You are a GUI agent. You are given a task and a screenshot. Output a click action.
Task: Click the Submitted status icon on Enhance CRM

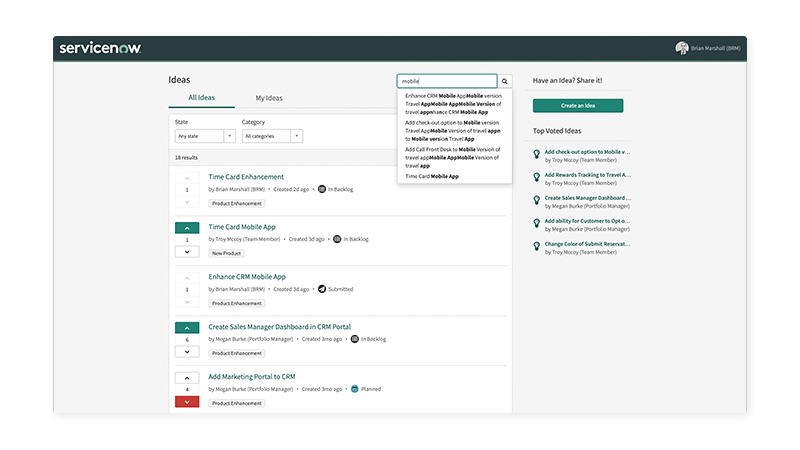322,289
